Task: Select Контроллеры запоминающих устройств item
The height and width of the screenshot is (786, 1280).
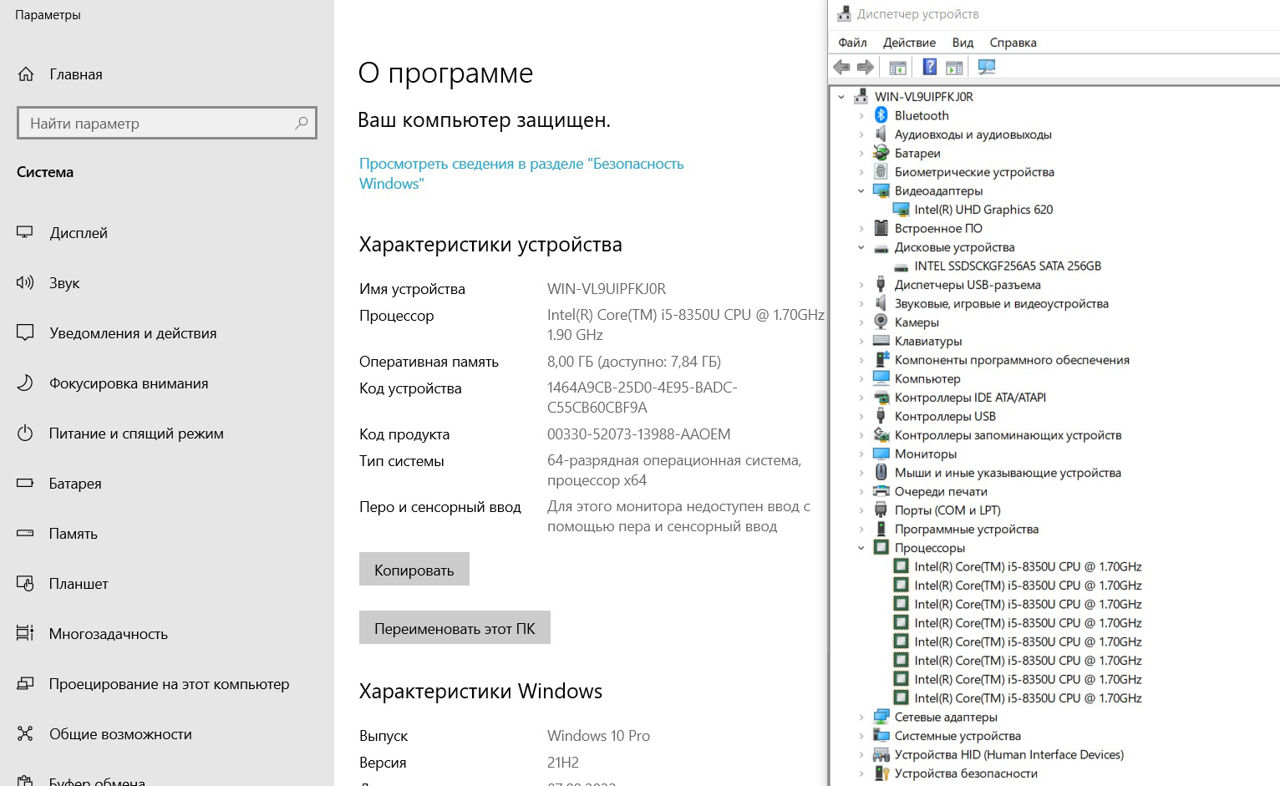Action: click(1008, 435)
